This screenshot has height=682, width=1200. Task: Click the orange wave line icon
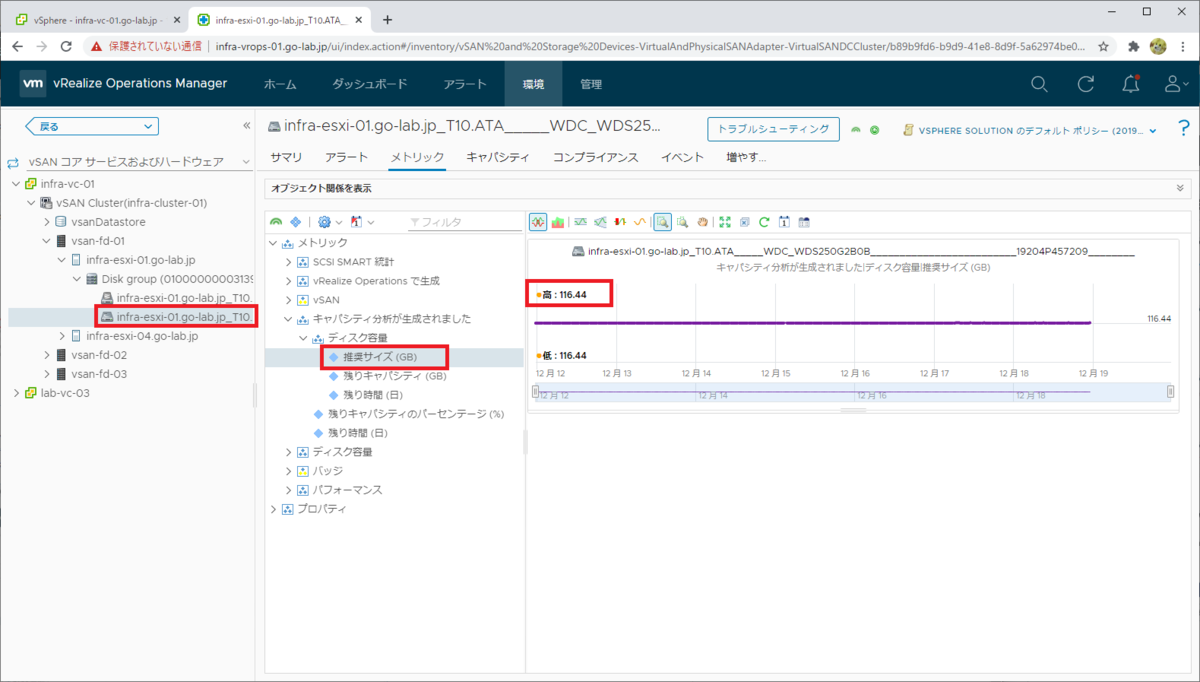pyautogui.click(x=640, y=221)
